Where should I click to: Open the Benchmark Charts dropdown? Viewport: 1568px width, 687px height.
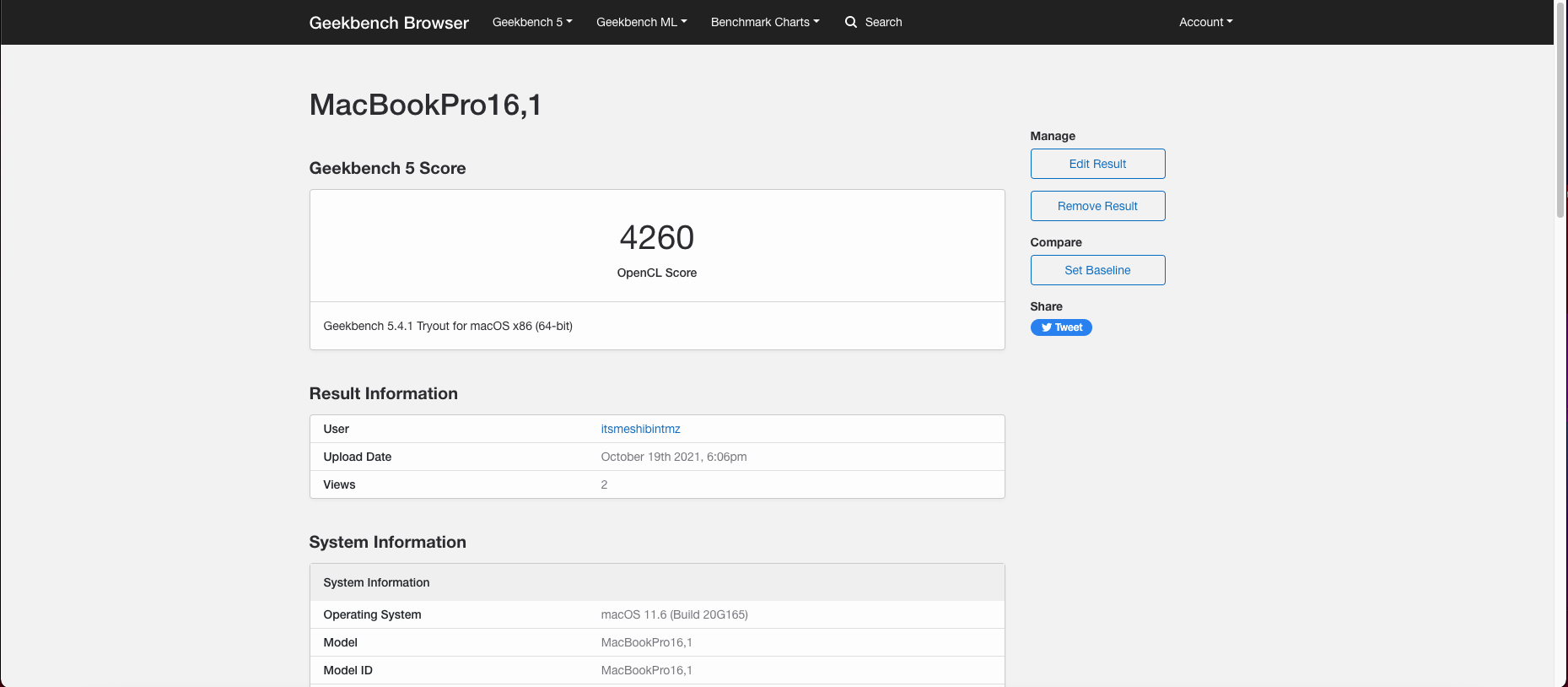(765, 22)
